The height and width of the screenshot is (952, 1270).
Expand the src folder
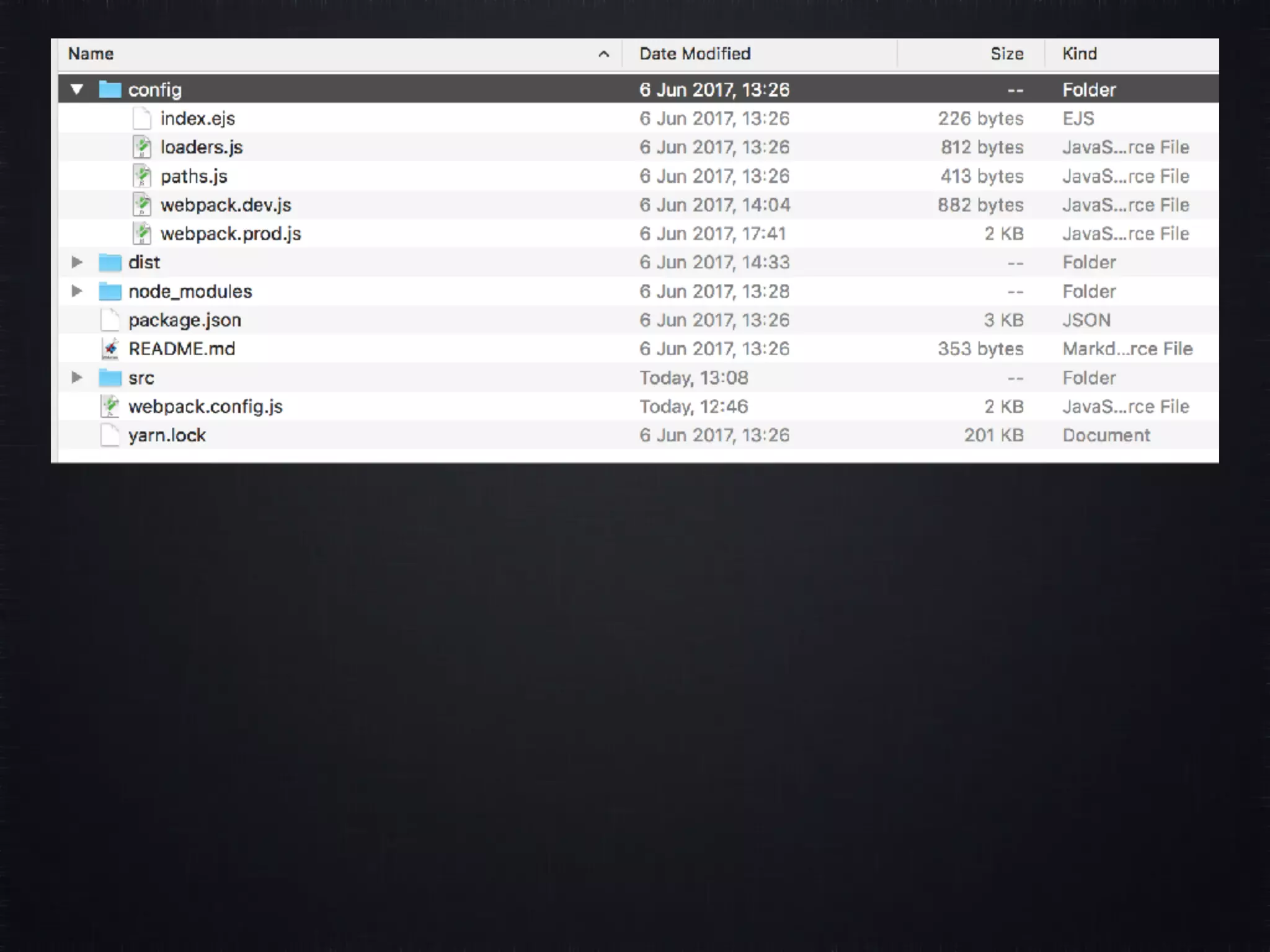[77, 377]
